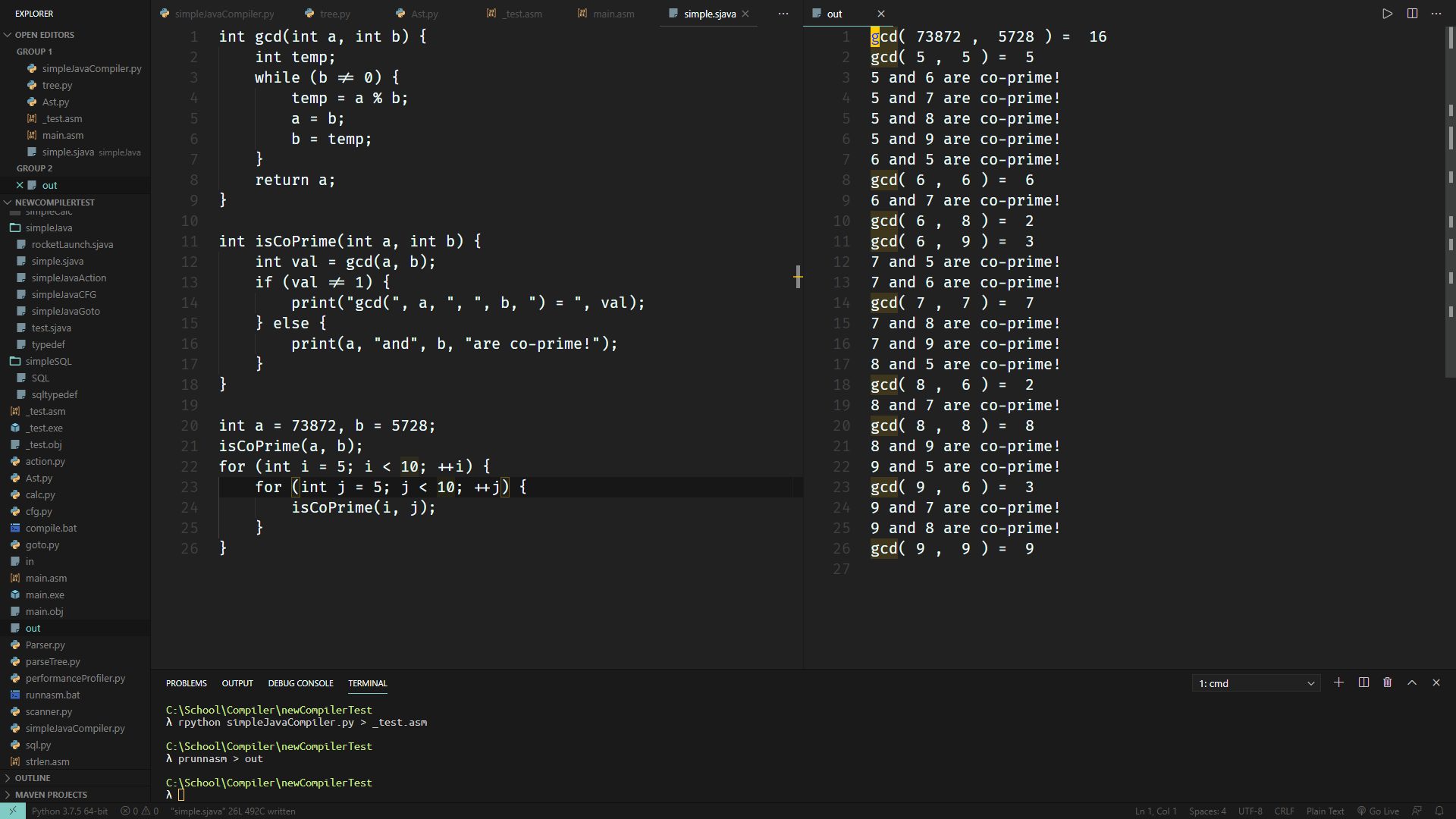Change the Plain Text language mode

click(x=1325, y=811)
